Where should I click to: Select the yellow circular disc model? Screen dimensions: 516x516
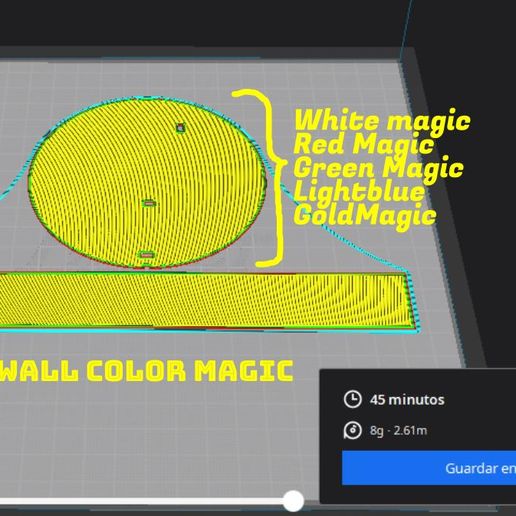click(x=147, y=183)
